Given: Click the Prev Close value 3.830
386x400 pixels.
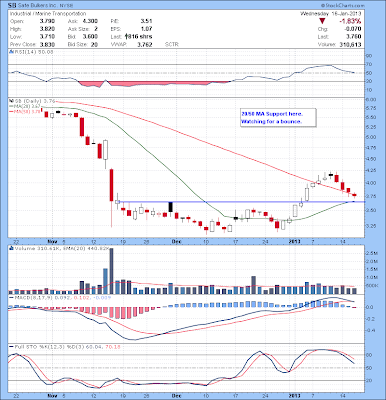Looking at the screenshot, I should pyautogui.click(x=47, y=44).
